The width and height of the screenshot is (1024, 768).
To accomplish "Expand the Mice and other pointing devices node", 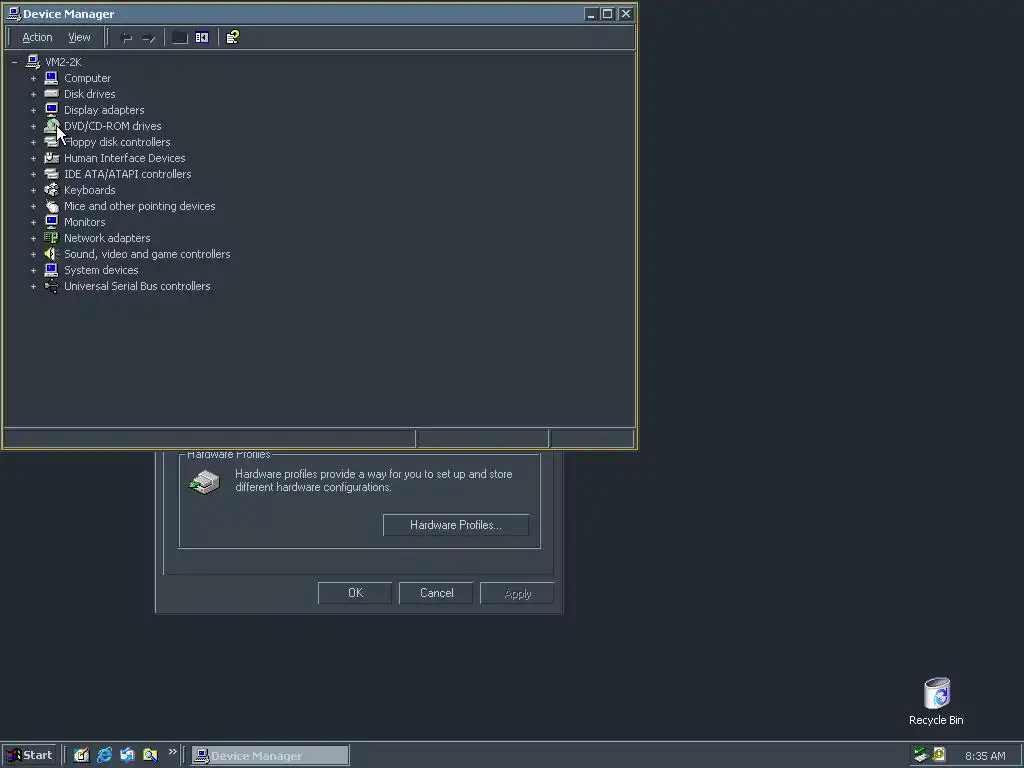I will coord(33,206).
